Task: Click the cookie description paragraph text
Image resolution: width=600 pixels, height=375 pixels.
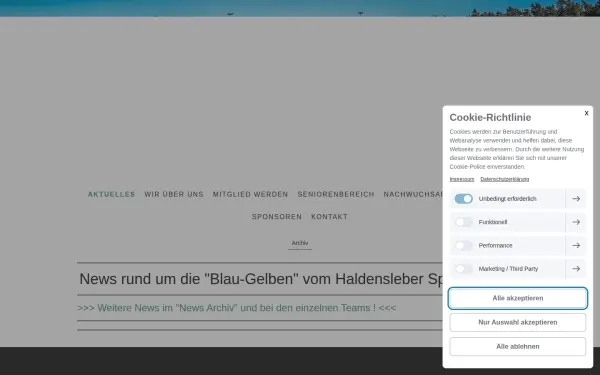Action: 517,149
